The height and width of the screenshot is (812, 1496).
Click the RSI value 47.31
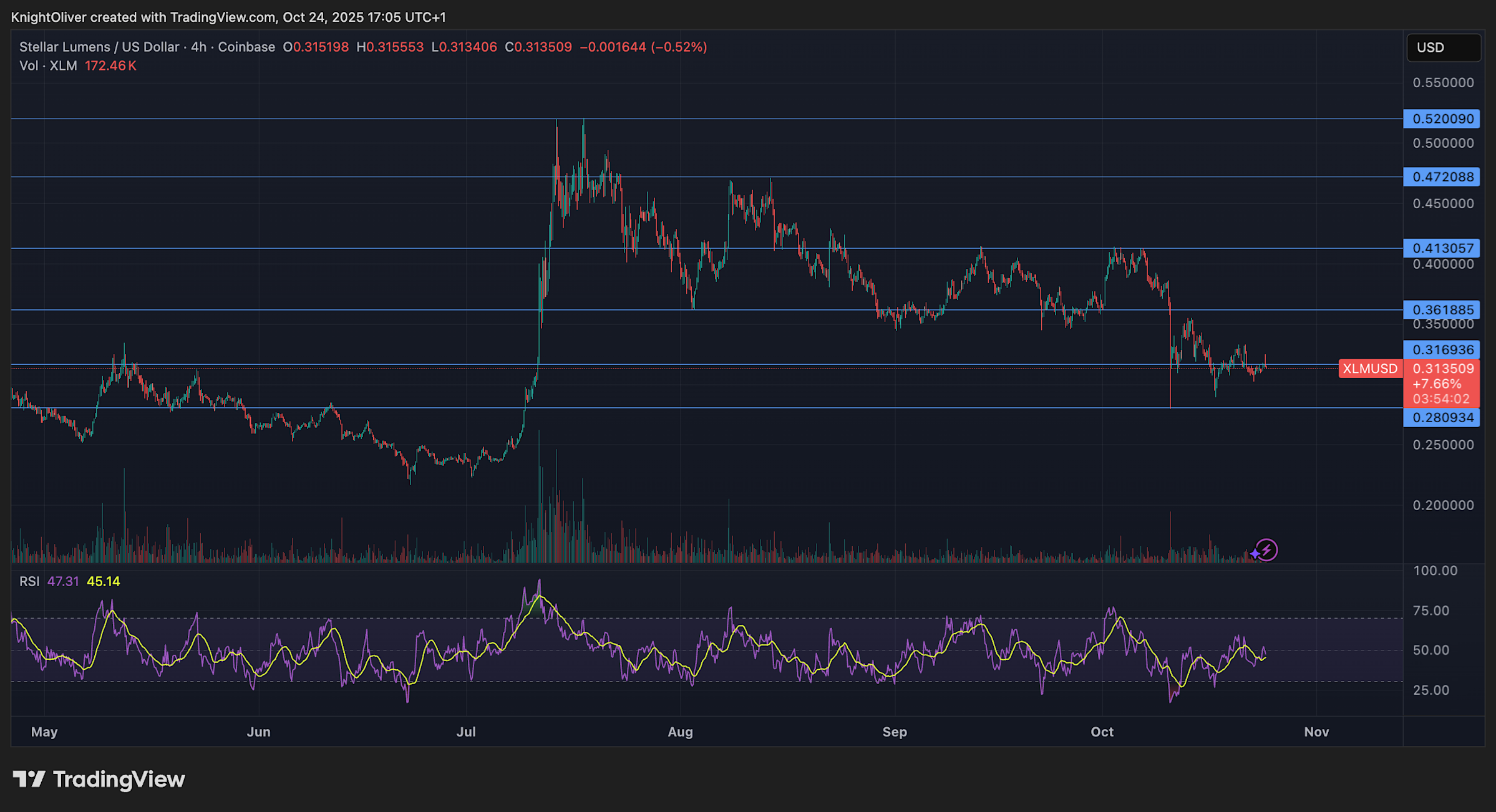coord(62,581)
